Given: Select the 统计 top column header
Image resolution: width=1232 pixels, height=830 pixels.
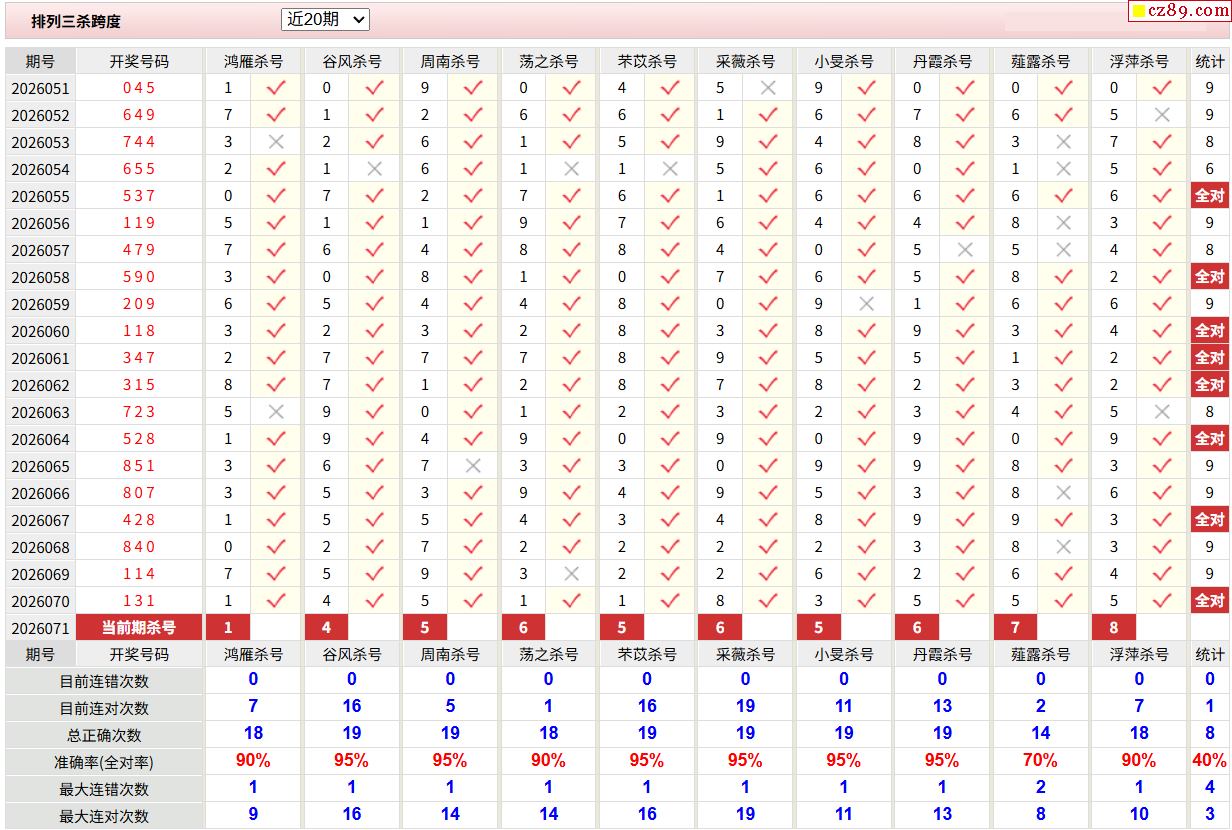Looking at the screenshot, I should pos(1210,61).
